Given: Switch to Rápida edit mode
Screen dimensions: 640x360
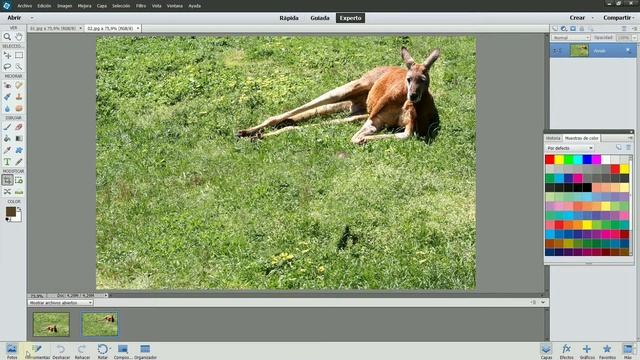Looking at the screenshot, I should pyautogui.click(x=289, y=18).
